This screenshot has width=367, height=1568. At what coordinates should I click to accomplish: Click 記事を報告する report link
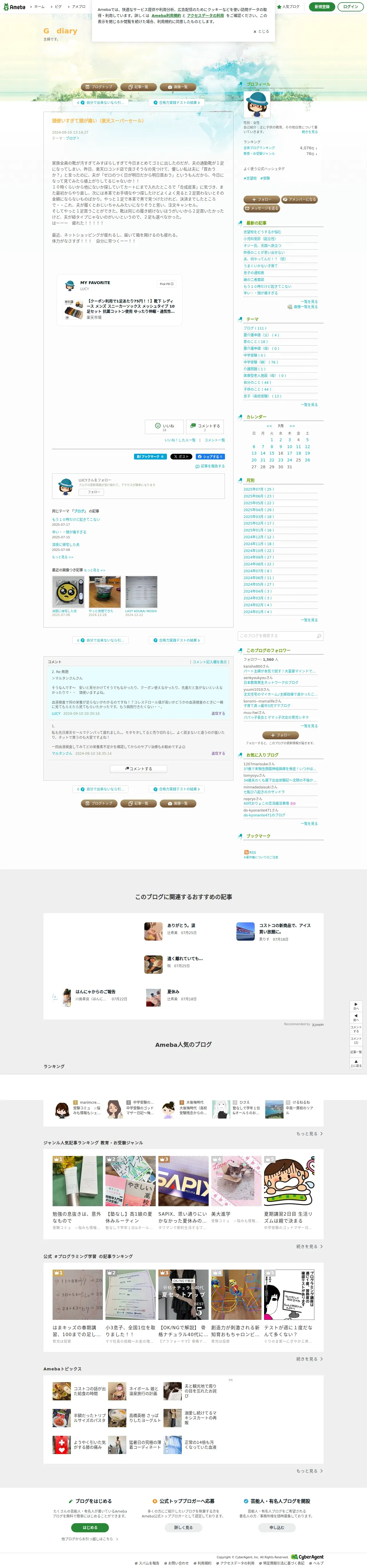[x=210, y=466]
